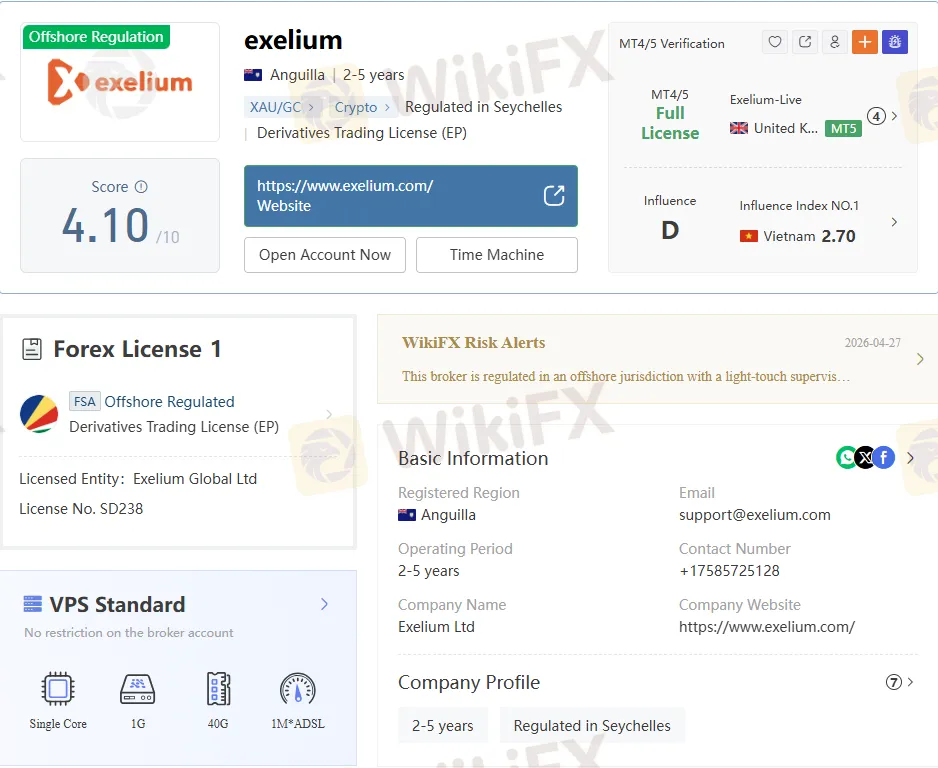The width and height of the screenshot is (938, 768).
Task: Click the Forex License document icon
Action: pos(32,349)
